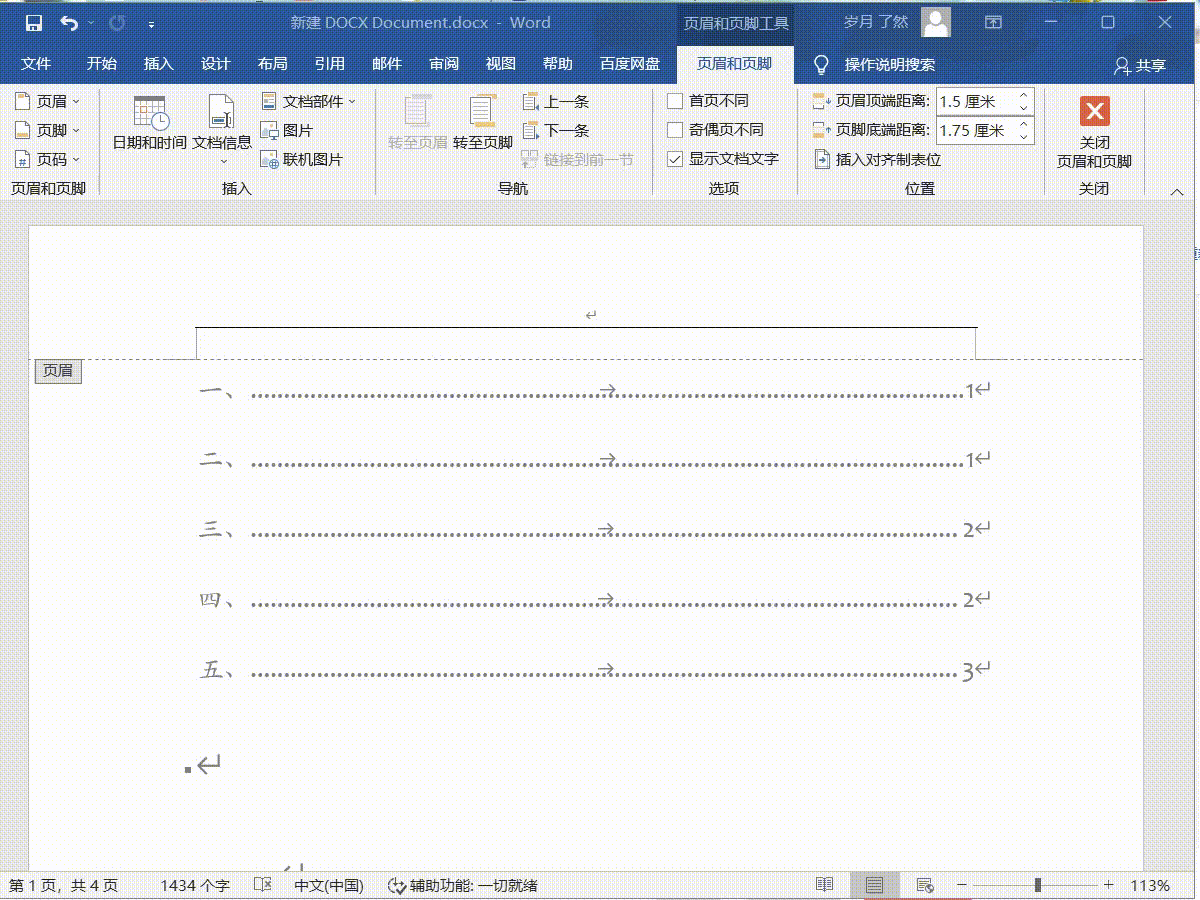The width and height of the screenshot is (1200, 900).
Task: Switch to the 审阅 tab
Action: coord(444,64)
